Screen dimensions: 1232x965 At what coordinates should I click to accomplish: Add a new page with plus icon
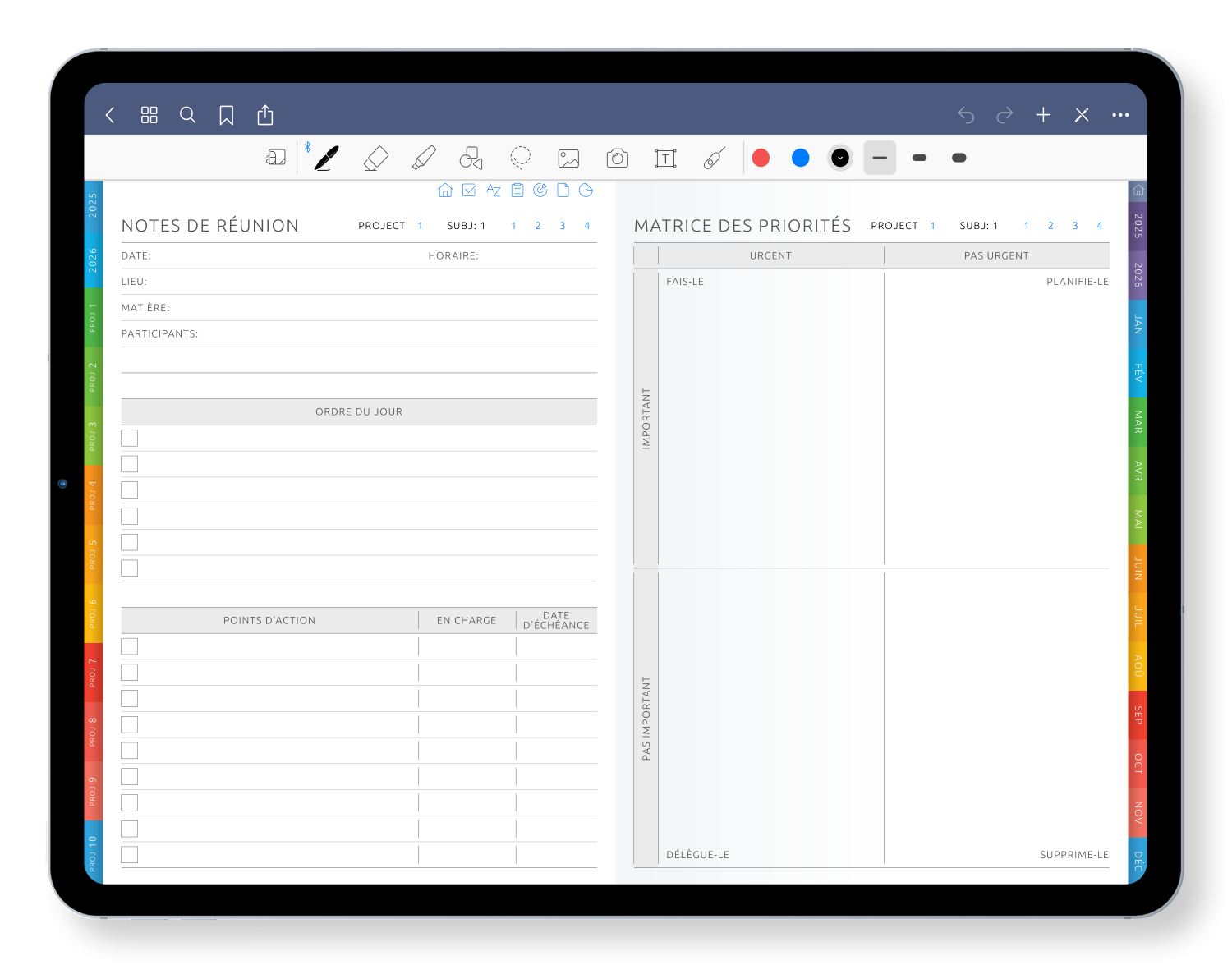tap(1043, 115)
